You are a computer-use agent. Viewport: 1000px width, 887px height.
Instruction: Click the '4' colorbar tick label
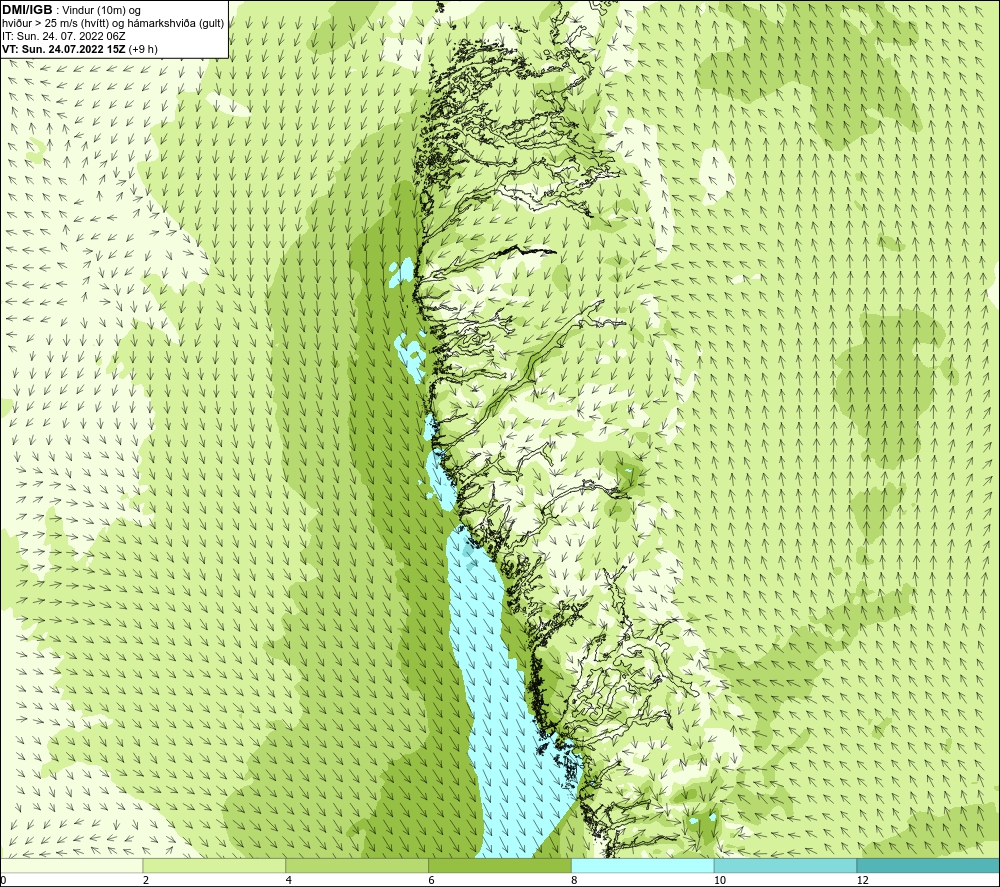click(x=289, y=880)
